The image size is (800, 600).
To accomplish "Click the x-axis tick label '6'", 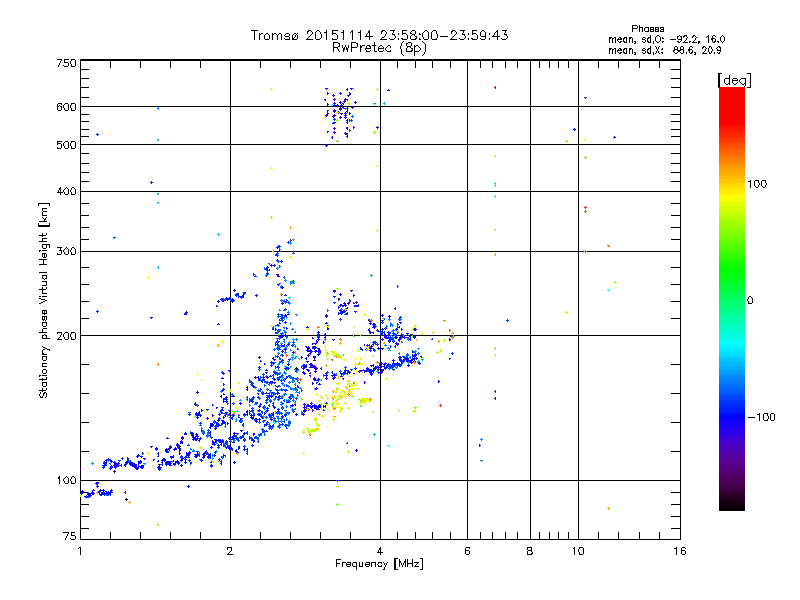I will (467, 551).
